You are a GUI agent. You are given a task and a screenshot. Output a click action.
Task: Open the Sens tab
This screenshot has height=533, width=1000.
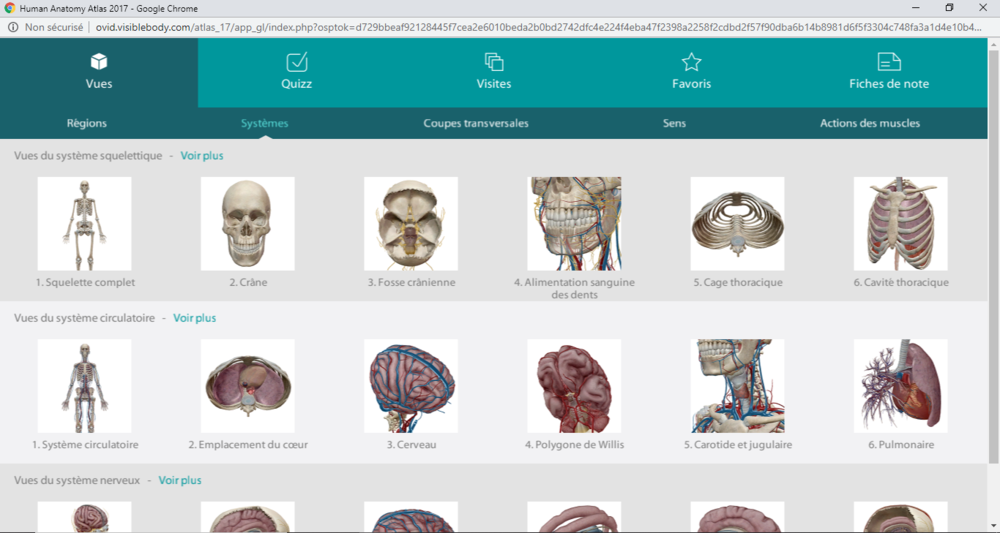[x=674, y=123]
